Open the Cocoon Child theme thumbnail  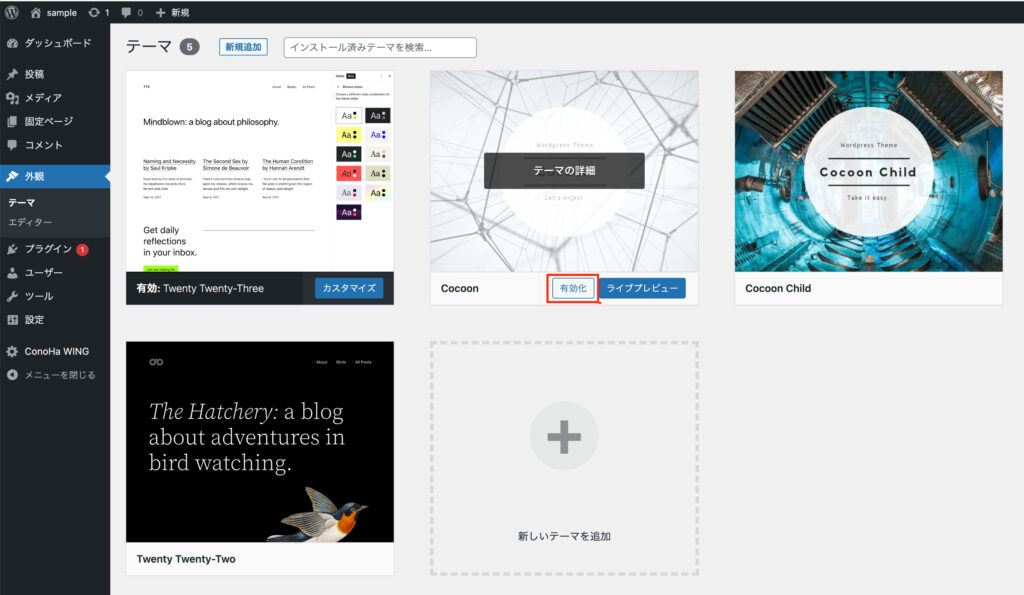[x=869, y=171]
